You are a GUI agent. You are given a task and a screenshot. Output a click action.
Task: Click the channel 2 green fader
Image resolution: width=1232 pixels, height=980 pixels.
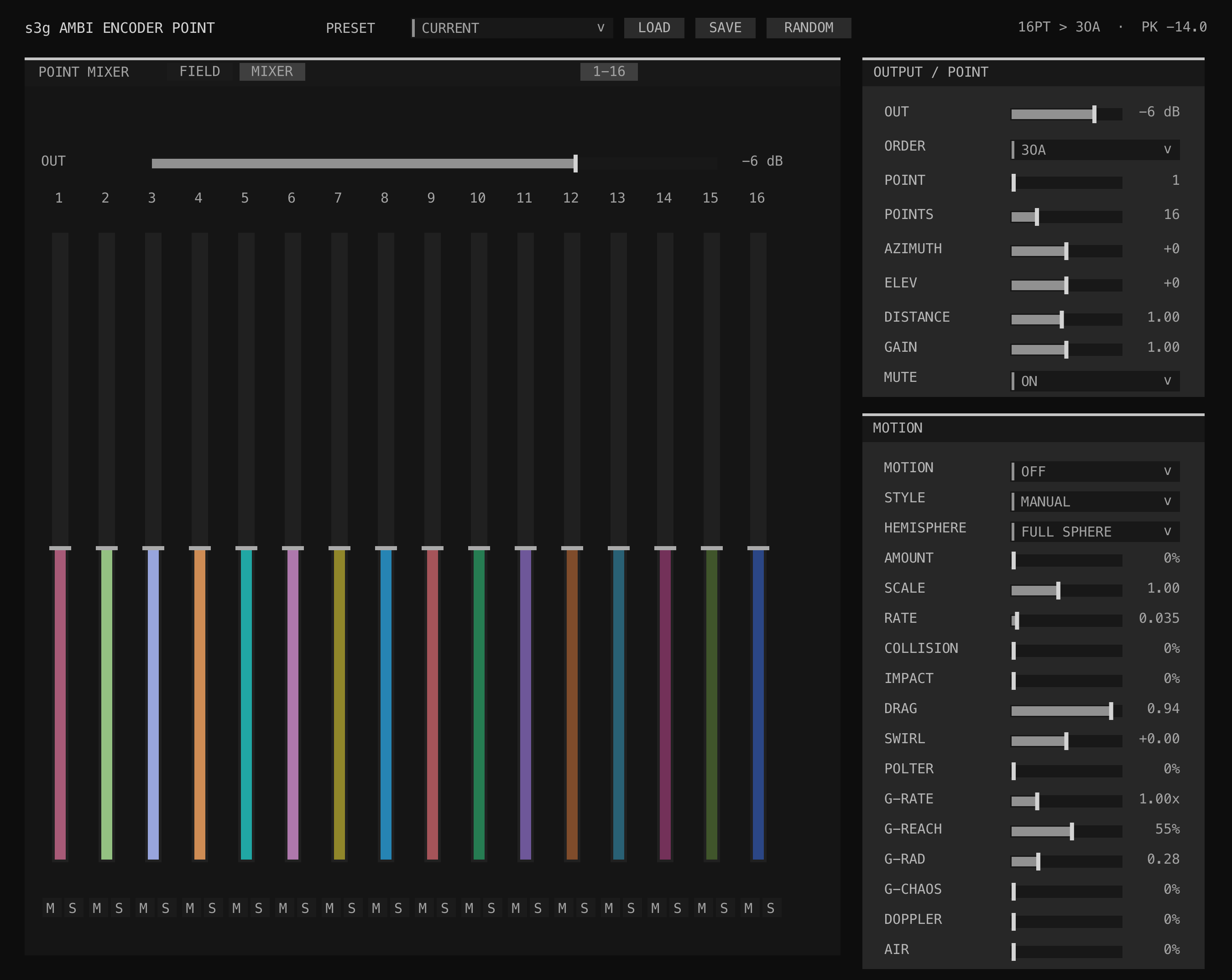[107, 547]
